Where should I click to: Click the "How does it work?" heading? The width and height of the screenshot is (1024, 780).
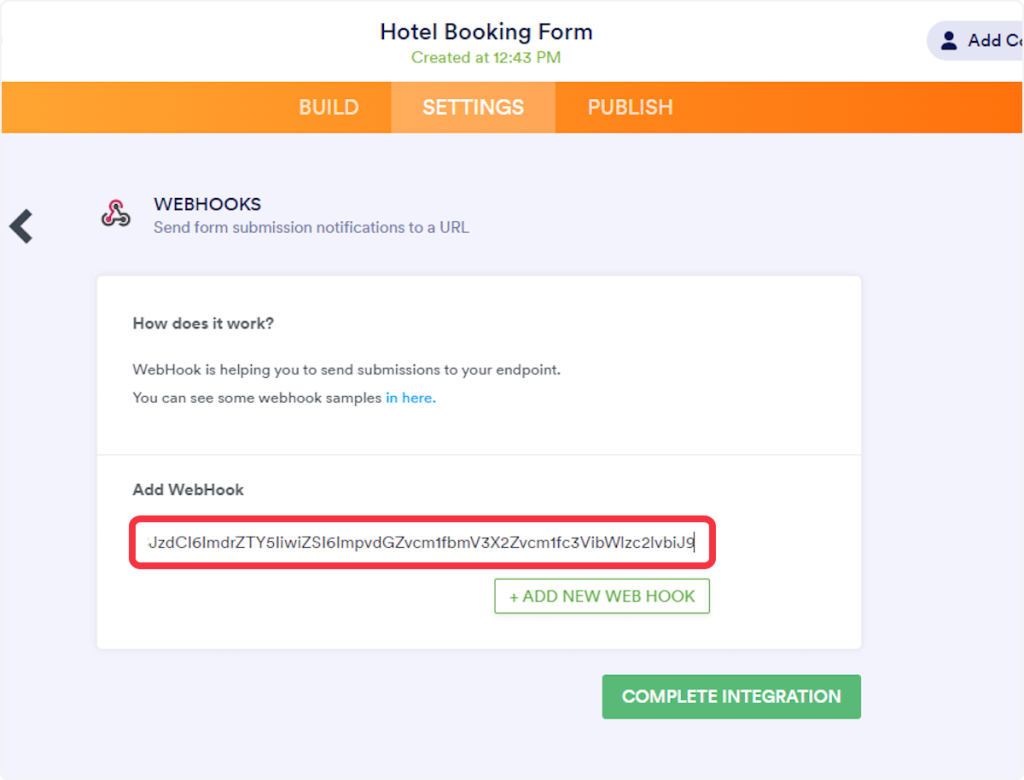coord(203,324)
